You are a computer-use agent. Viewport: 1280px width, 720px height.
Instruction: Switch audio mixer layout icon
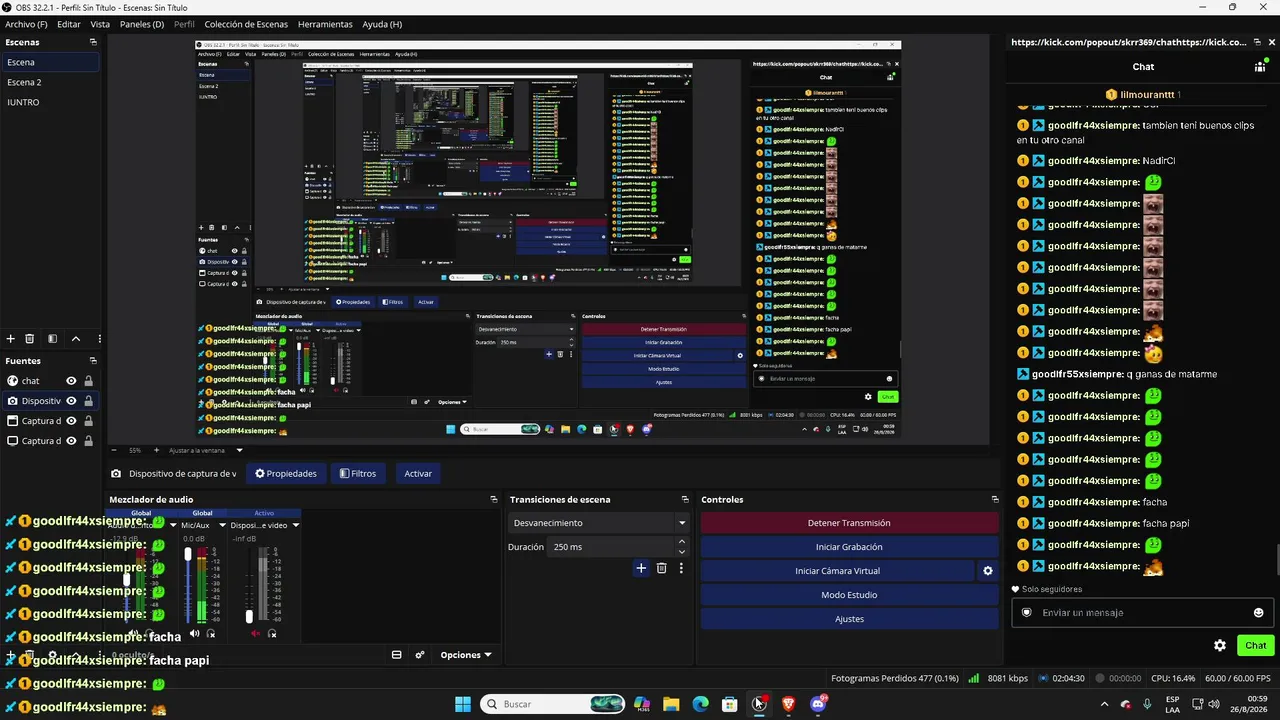tap(397, 655)
